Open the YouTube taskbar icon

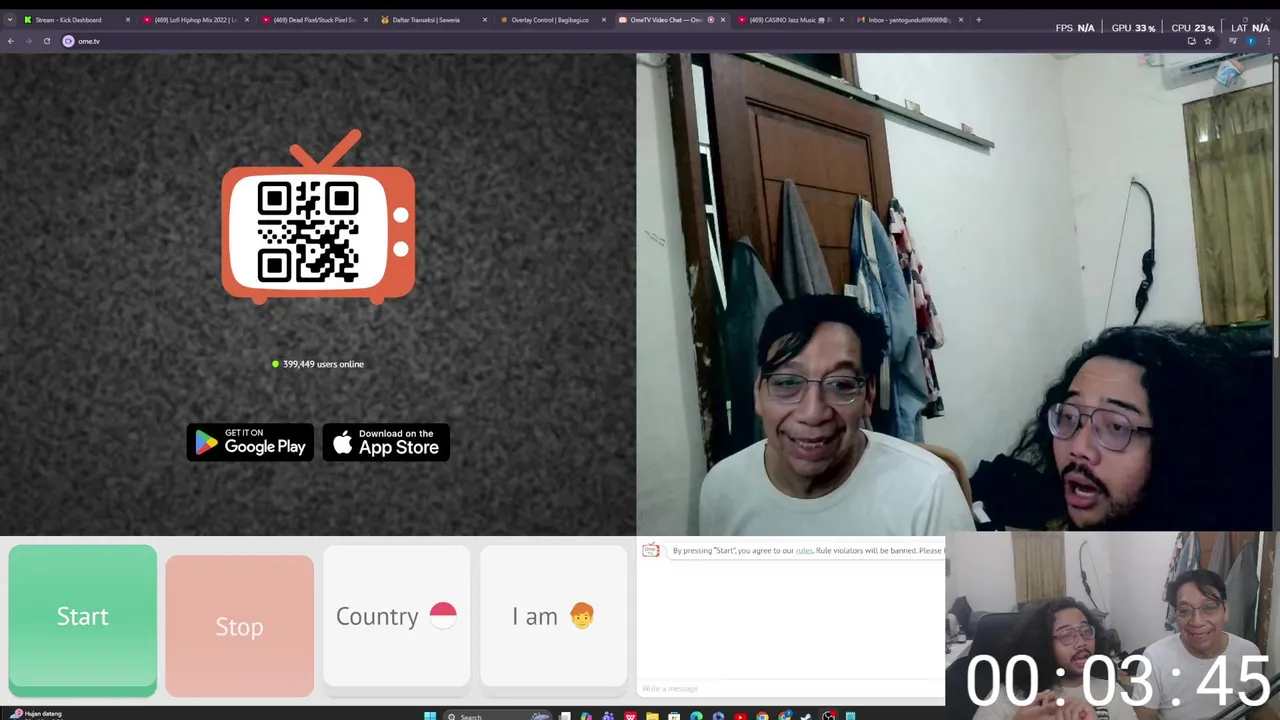[x=740, y=716]
